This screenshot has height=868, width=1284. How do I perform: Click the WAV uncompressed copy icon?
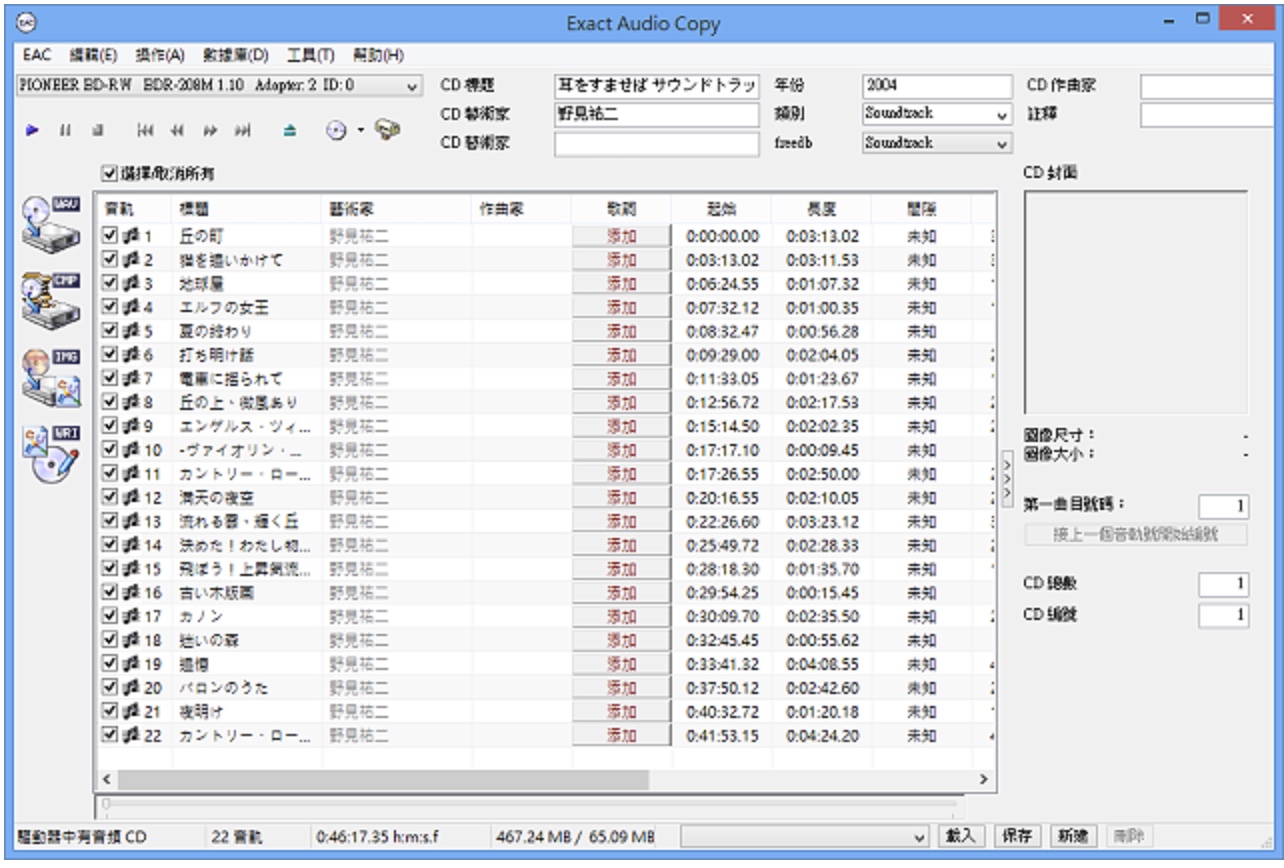coord(51,226)
